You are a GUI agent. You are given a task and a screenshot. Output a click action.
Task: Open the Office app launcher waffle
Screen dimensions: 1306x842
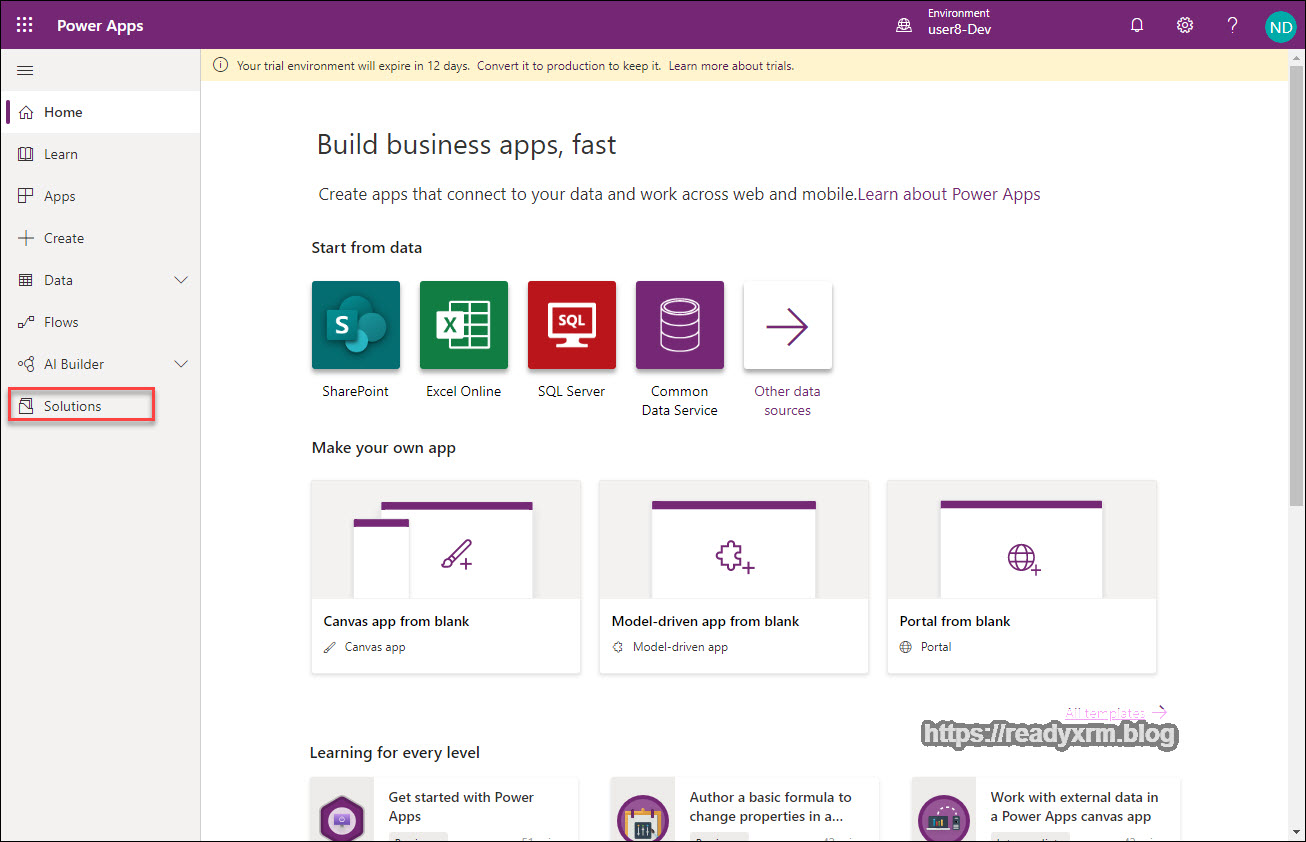pyautogui.click(x=24, y=24)
